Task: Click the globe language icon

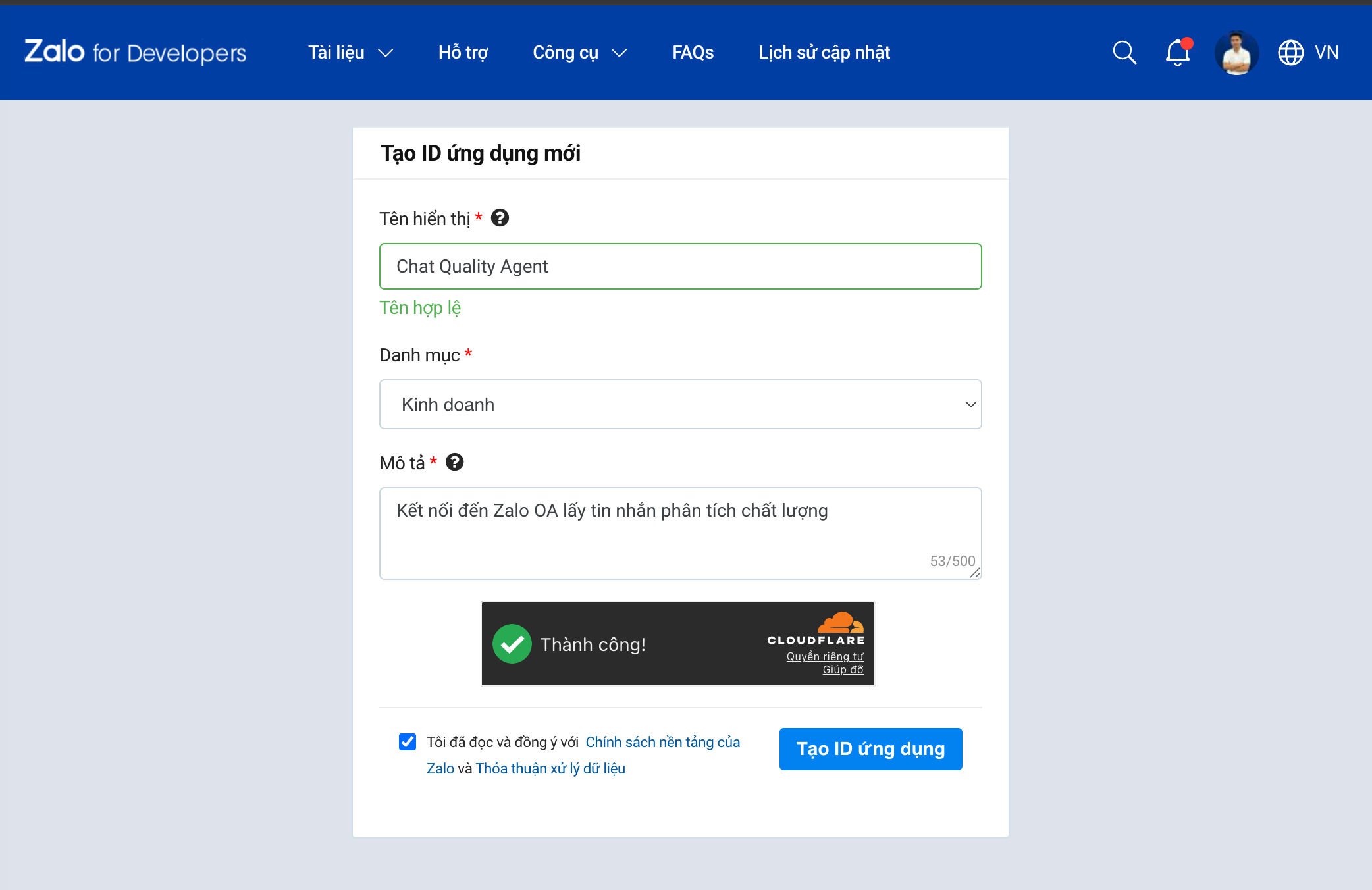Action: [1290, 52]
